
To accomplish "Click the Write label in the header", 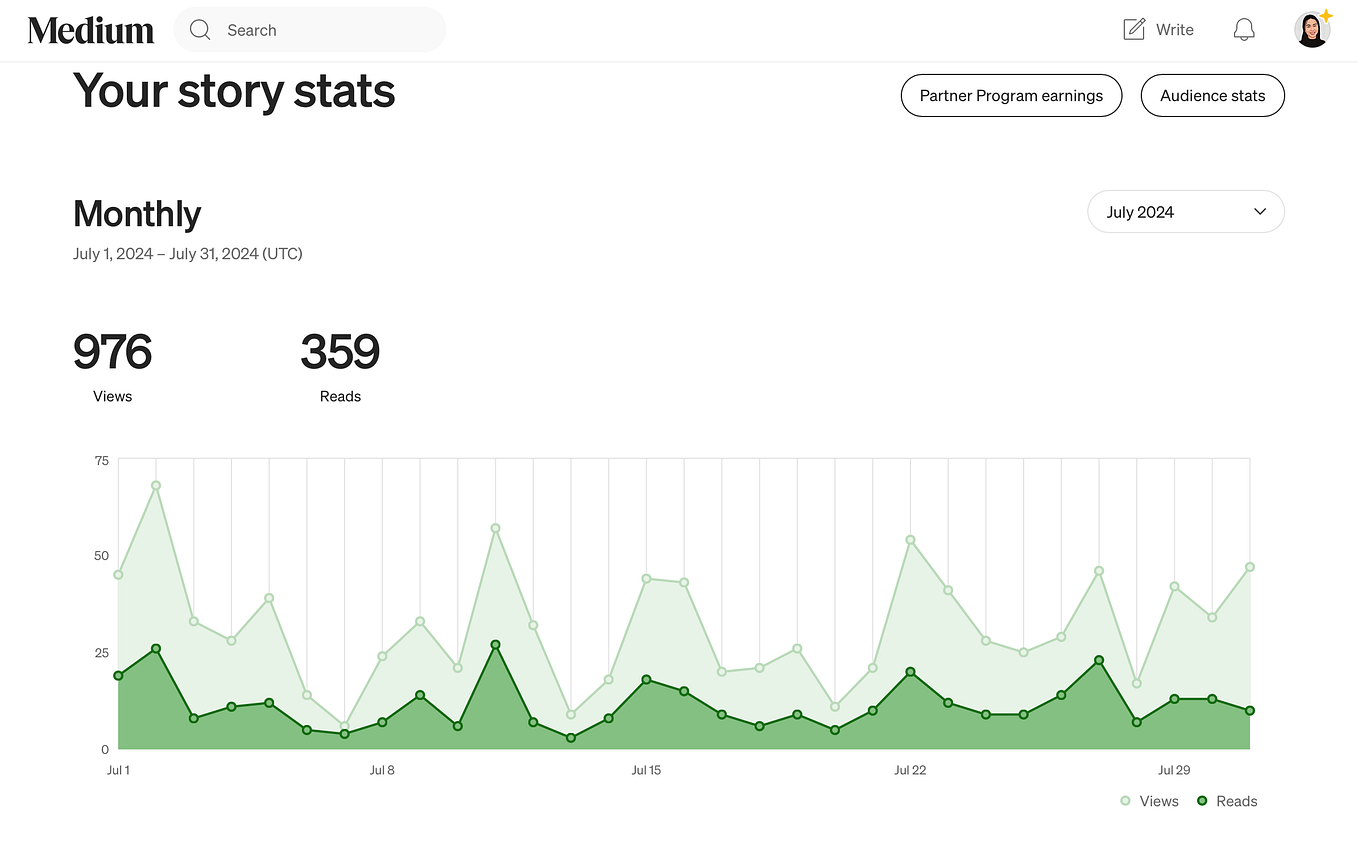I will click(x=1175, y=29).
